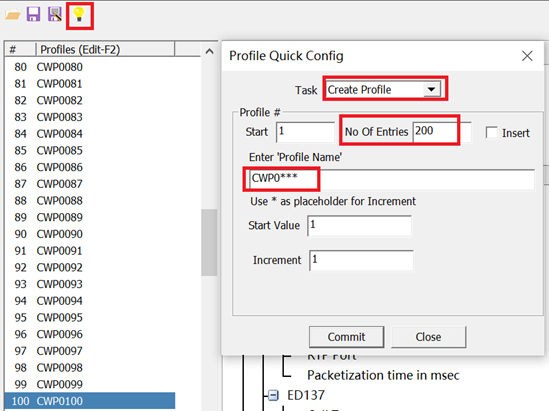Viewport: 549px width, 411px height.
Task: Save using the purple floppy disk icon
Action: [x=33, y=15]
